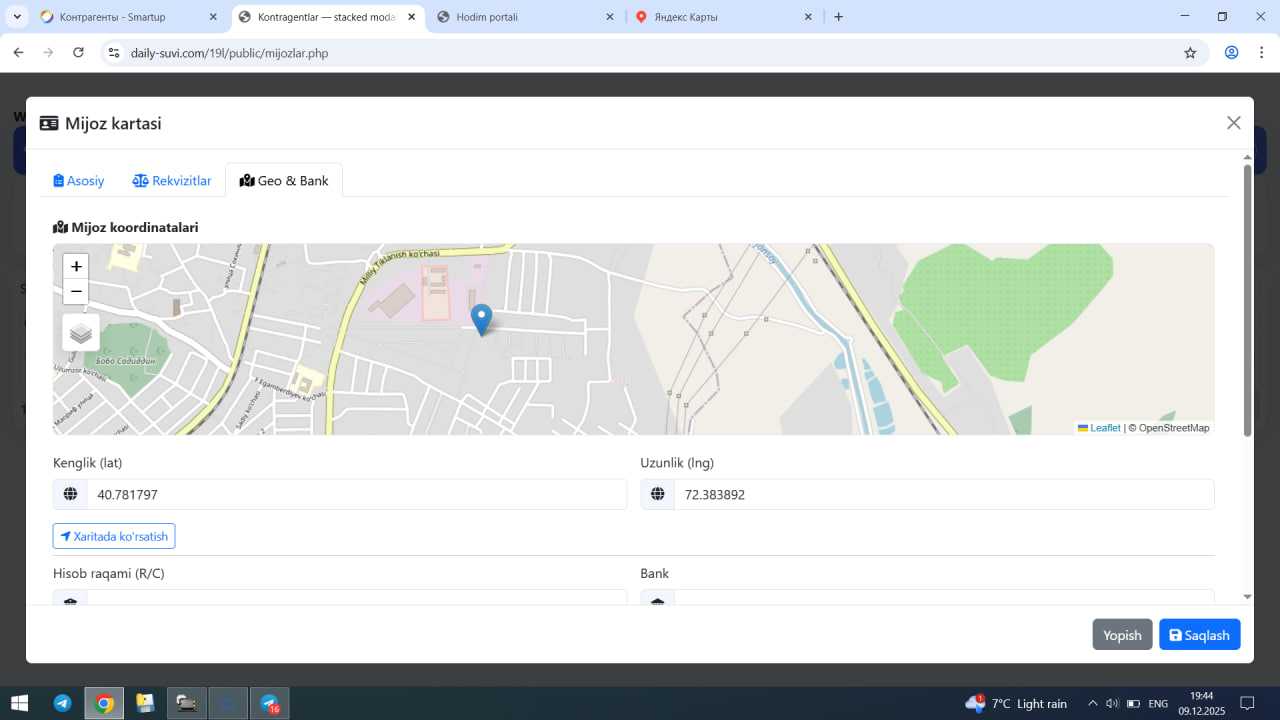Click the blue location marker pin
The width and height of the screenshot is (1280, 720).
pos(481,319)
